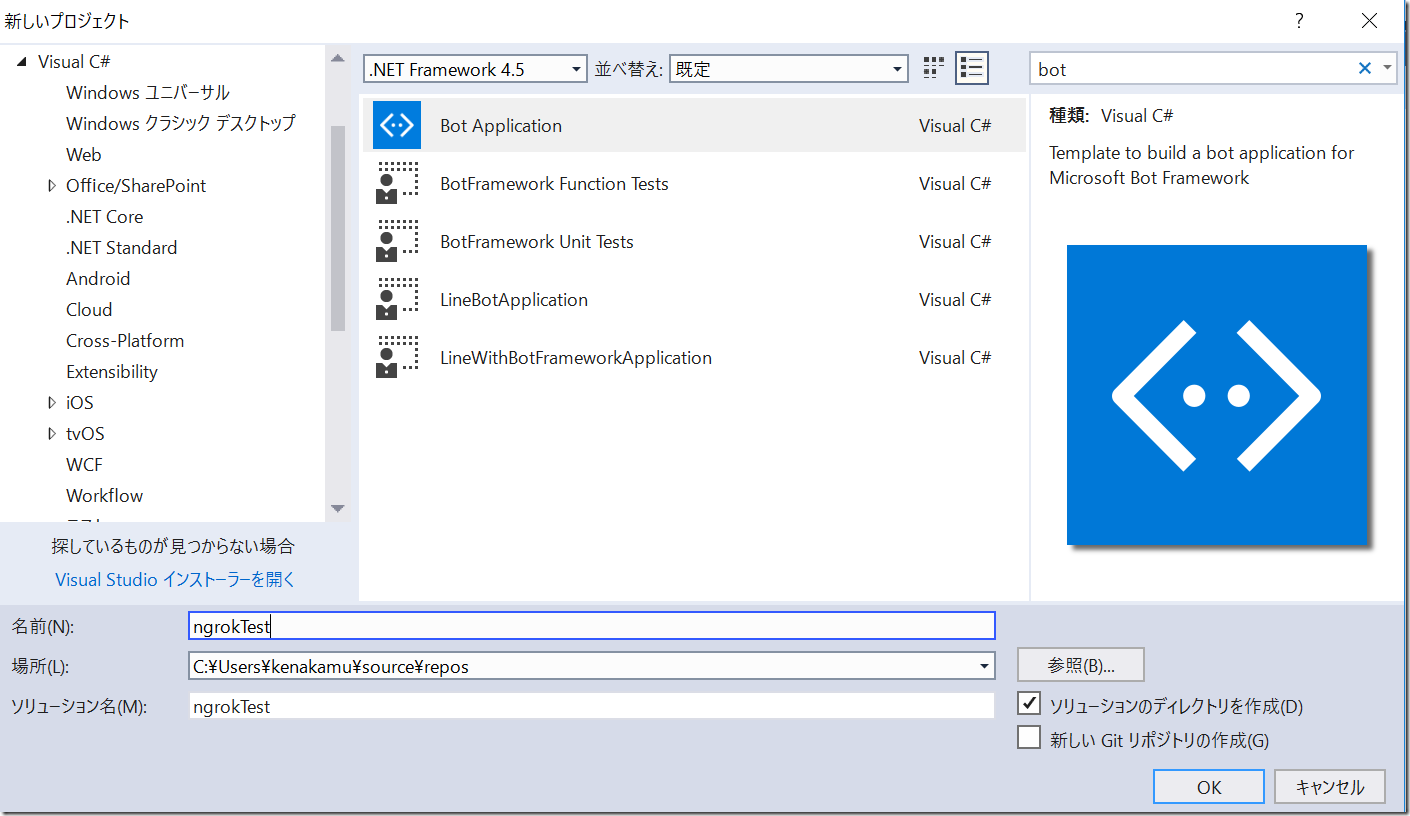
Task: Switch to medium icons list view
Action: point(971,68)
